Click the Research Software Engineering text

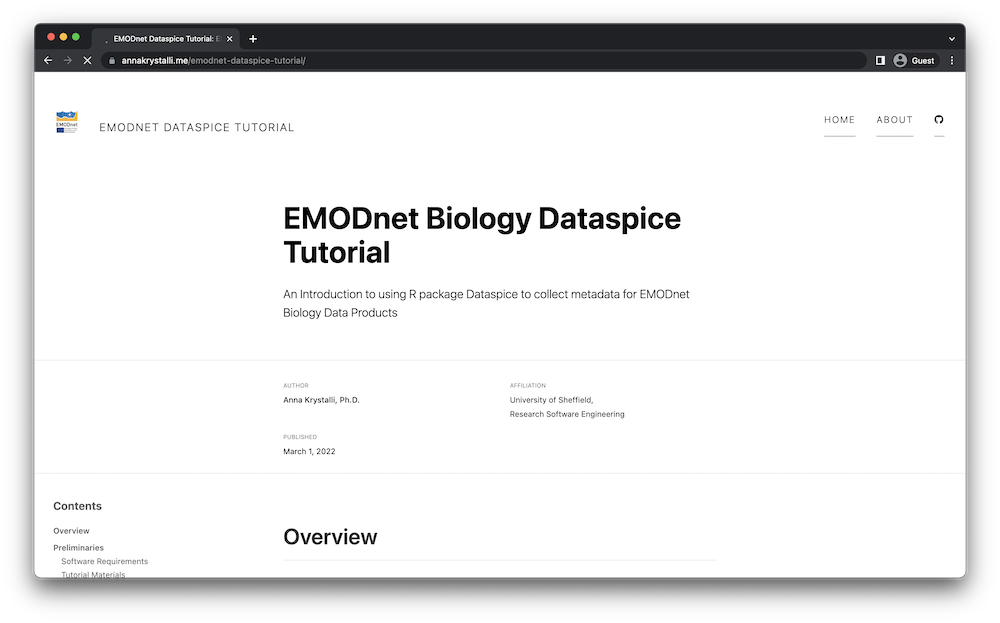tap(567, 414)
